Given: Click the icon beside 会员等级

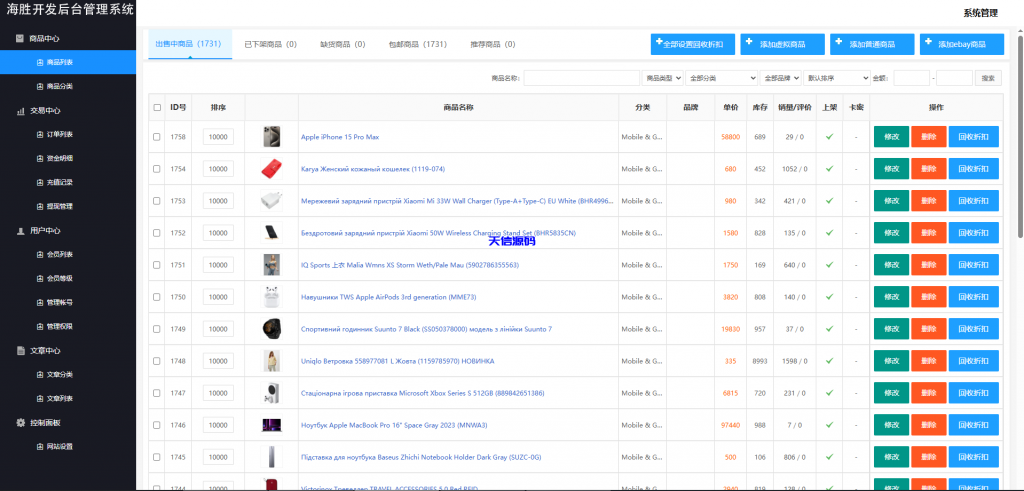Looking at the screenshot, I should tap(40, 279).
